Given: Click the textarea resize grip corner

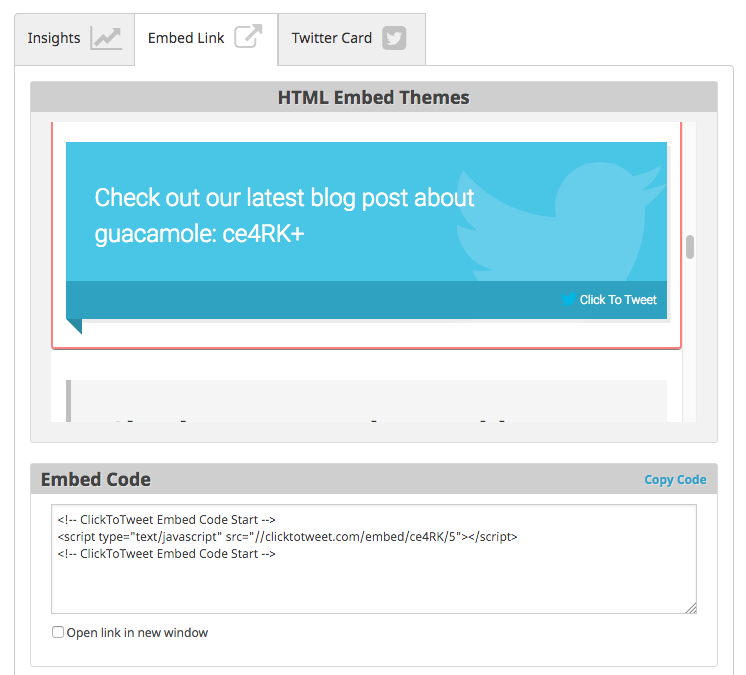Looking at the screenshot, I should pos(691,608).
